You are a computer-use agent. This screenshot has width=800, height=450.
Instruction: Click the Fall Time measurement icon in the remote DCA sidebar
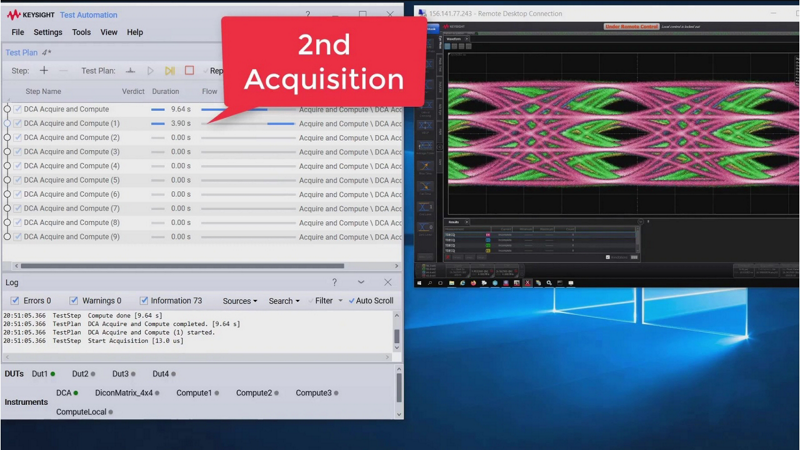pyautogui.click(x=424, y=187)
